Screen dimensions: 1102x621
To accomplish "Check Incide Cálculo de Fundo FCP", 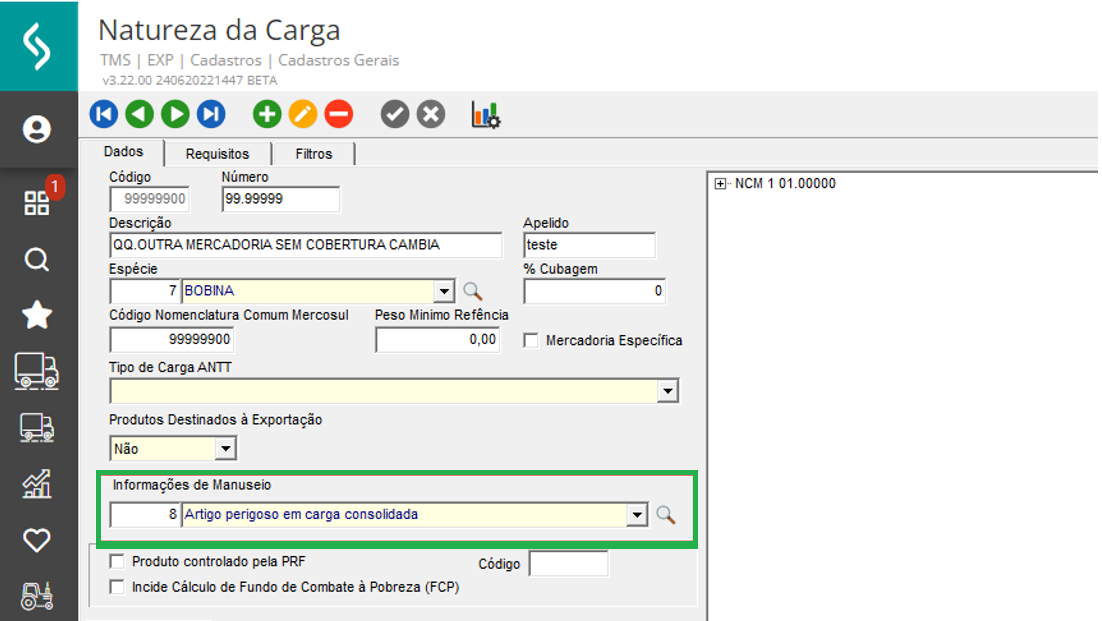I will pyautogui.click(x=117, y=587).
